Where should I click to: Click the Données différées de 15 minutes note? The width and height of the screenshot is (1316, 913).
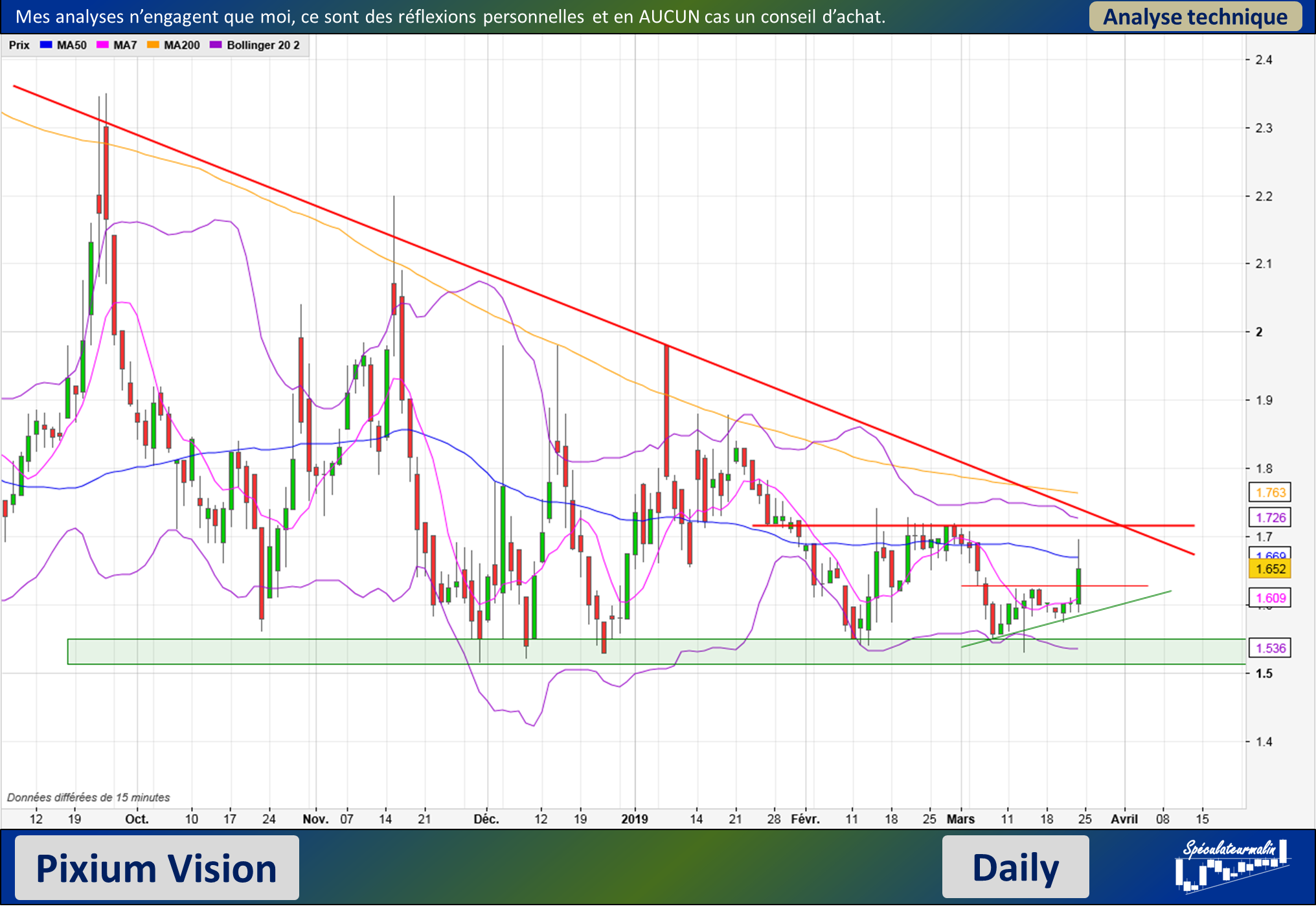click(89, 798)
